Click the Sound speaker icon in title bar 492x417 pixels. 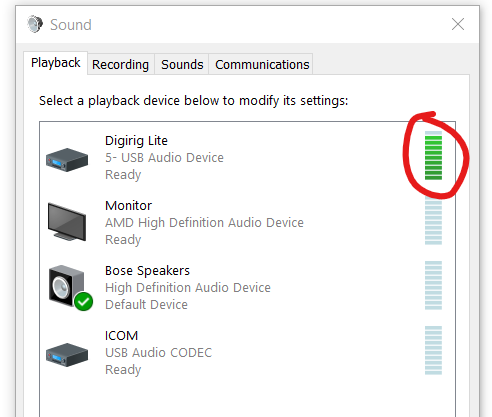pyautogui.click(x=35, y=24)
